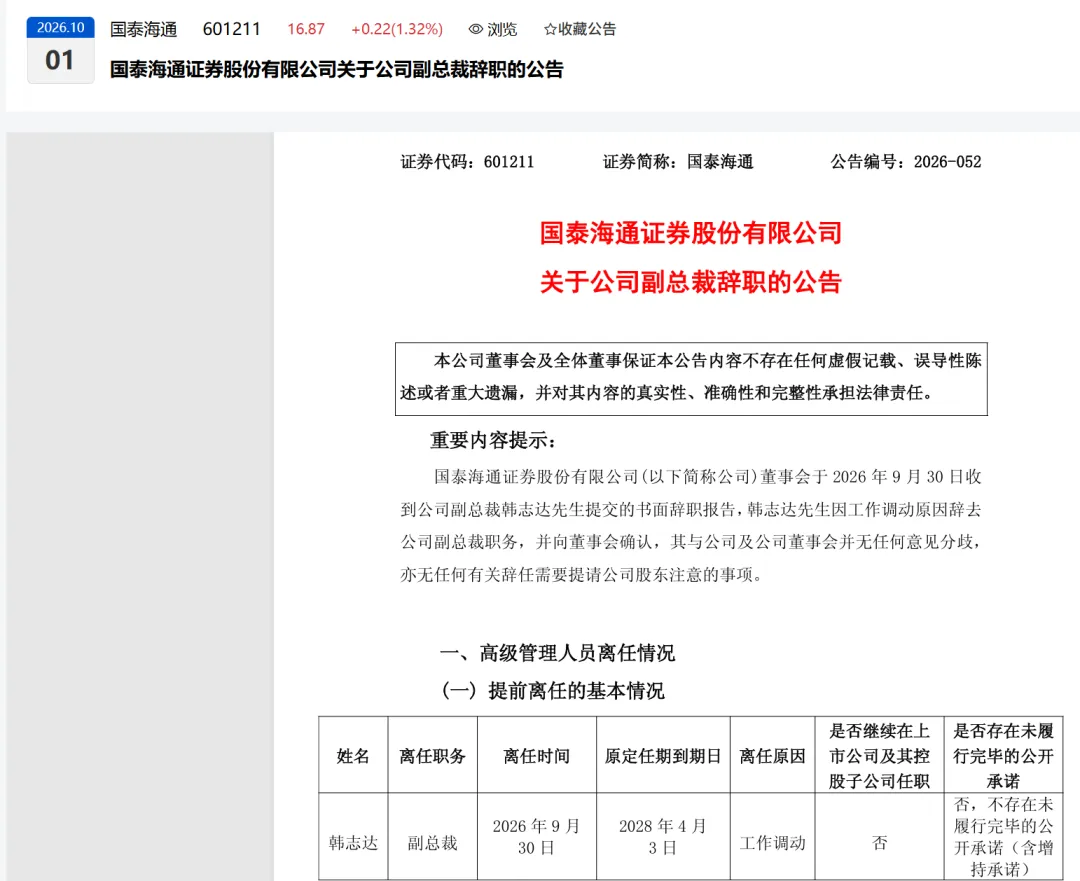Click the 原定任期到期日 table header
The image size is (1080, 881).
pyautogui.click(x=663, y=756)
